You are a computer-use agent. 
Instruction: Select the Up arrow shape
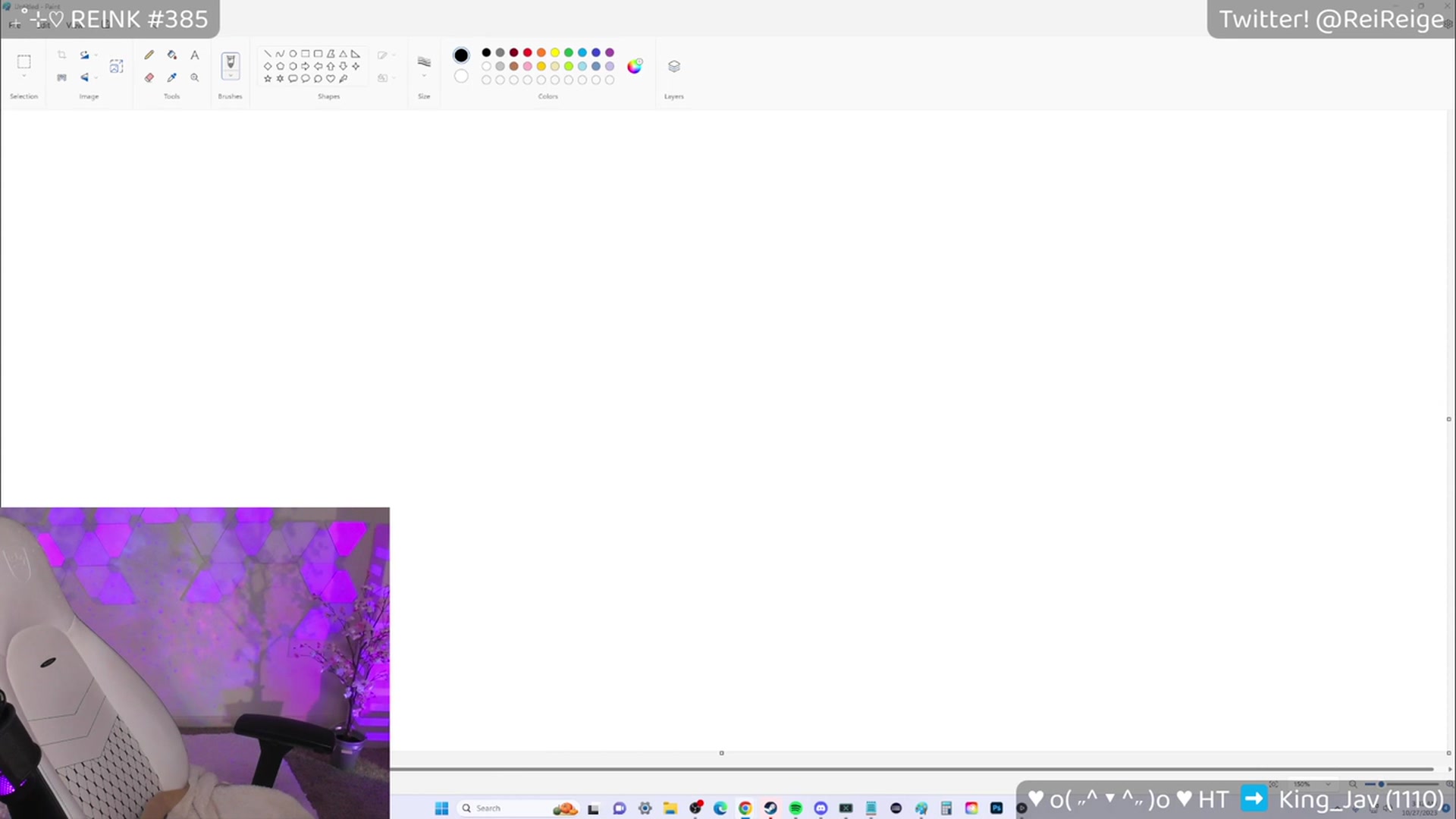331,66
